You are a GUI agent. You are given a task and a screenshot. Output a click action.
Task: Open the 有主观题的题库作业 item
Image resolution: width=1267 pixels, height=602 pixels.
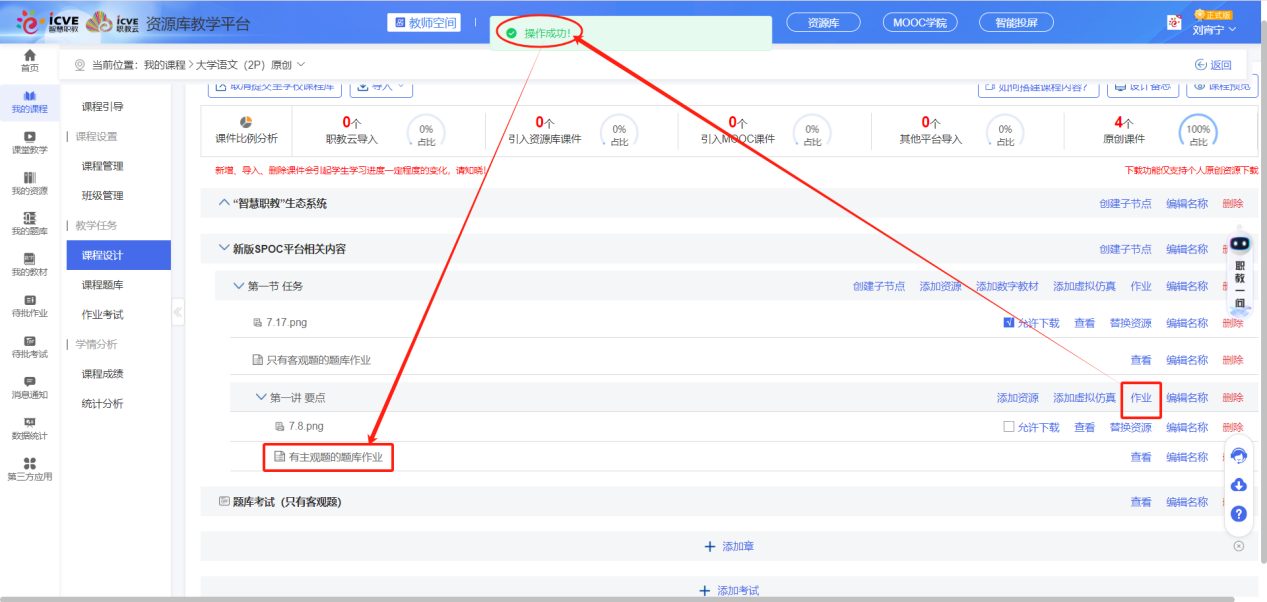[x=335, y=457]
